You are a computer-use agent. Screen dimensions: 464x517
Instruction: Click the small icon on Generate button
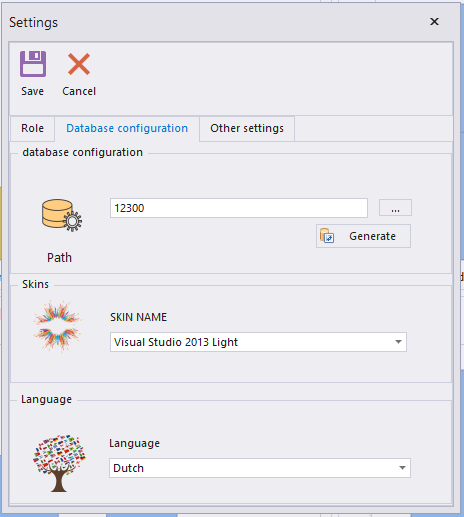coord(327,236)
